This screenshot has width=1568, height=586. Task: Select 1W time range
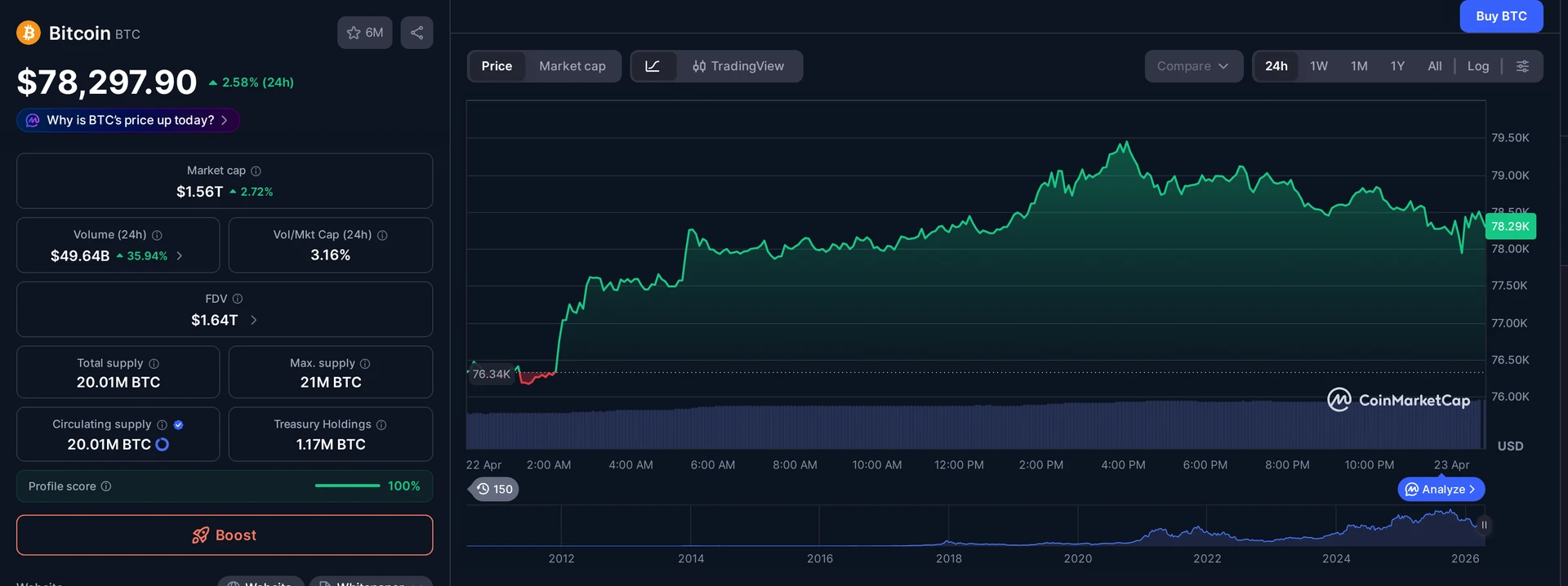[1319, 66]
